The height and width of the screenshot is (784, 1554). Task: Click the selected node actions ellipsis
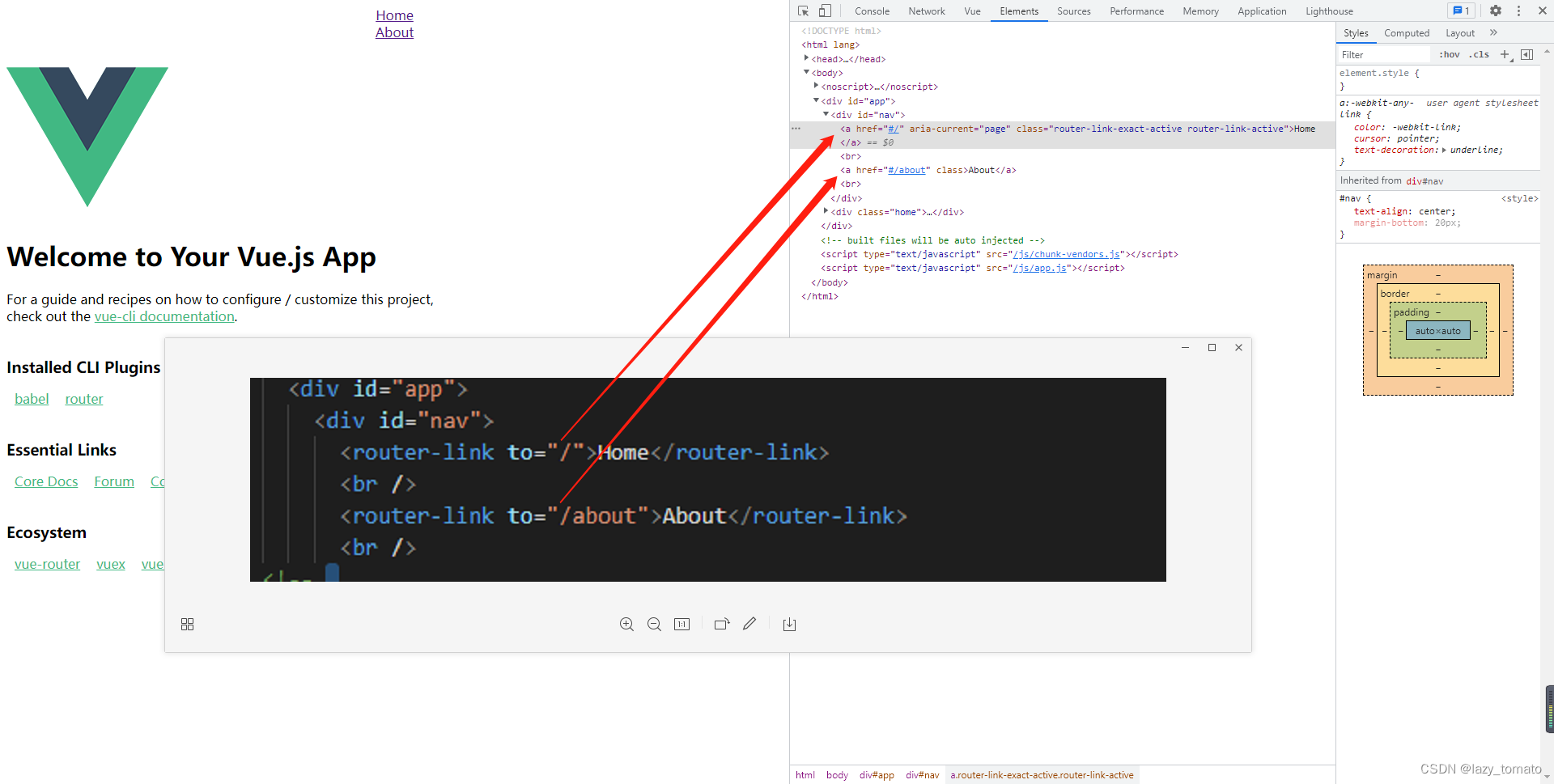point(796,129)
